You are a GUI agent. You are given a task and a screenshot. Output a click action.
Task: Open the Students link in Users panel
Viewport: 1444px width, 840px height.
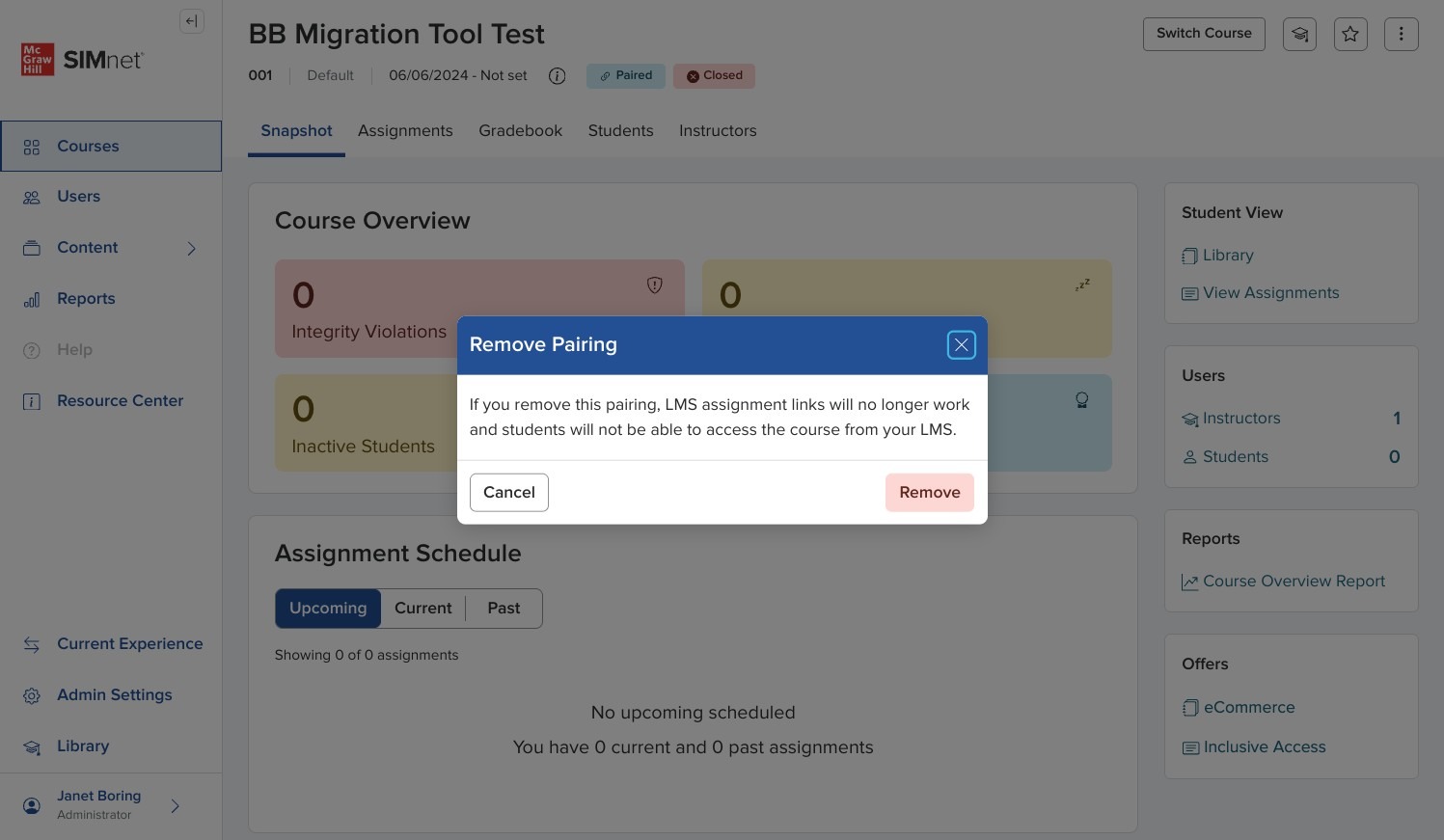tap(1225, 457)
